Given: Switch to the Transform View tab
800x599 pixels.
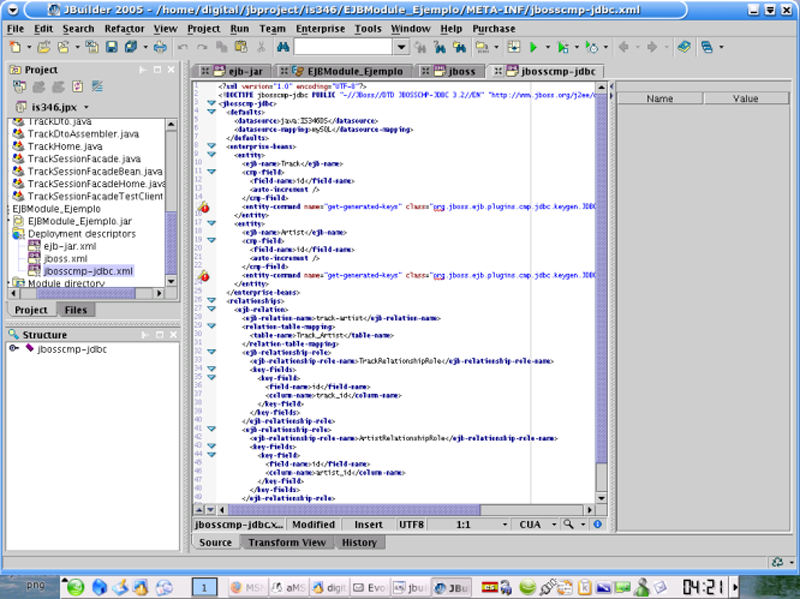Looking at the screenshot, I should coord(287,542).
